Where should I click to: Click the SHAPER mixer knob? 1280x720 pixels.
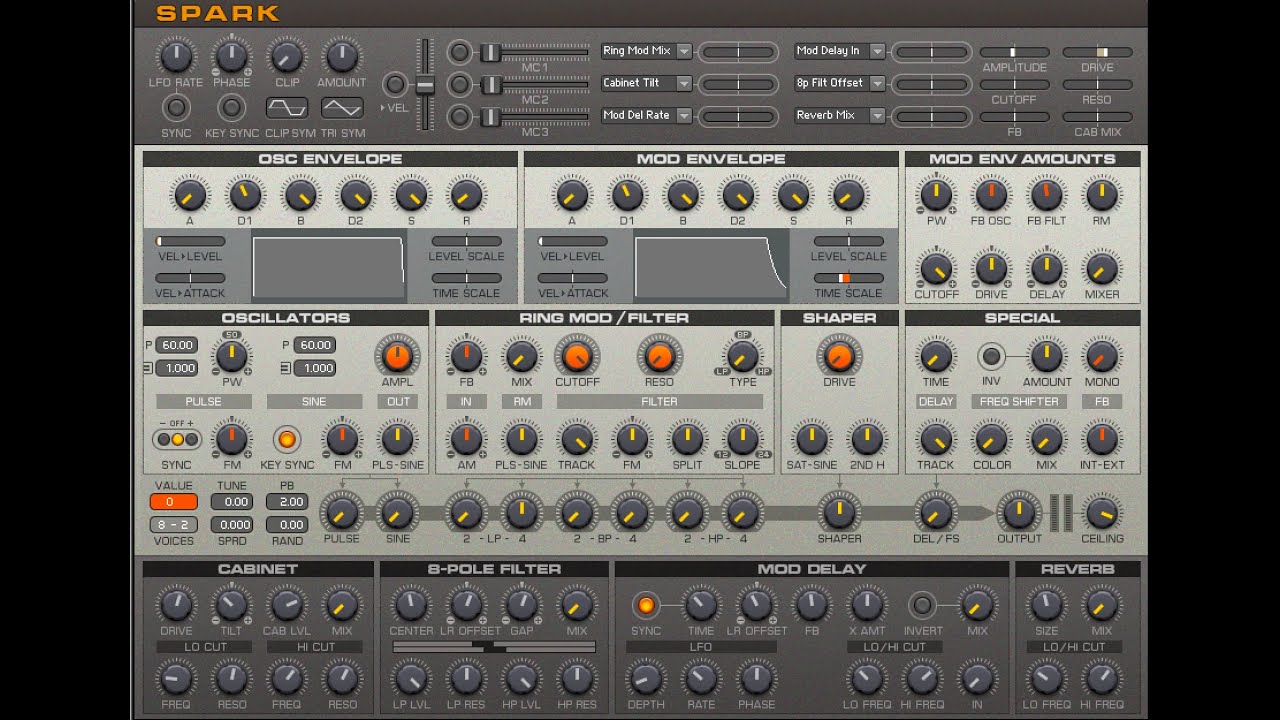[839, 512]
